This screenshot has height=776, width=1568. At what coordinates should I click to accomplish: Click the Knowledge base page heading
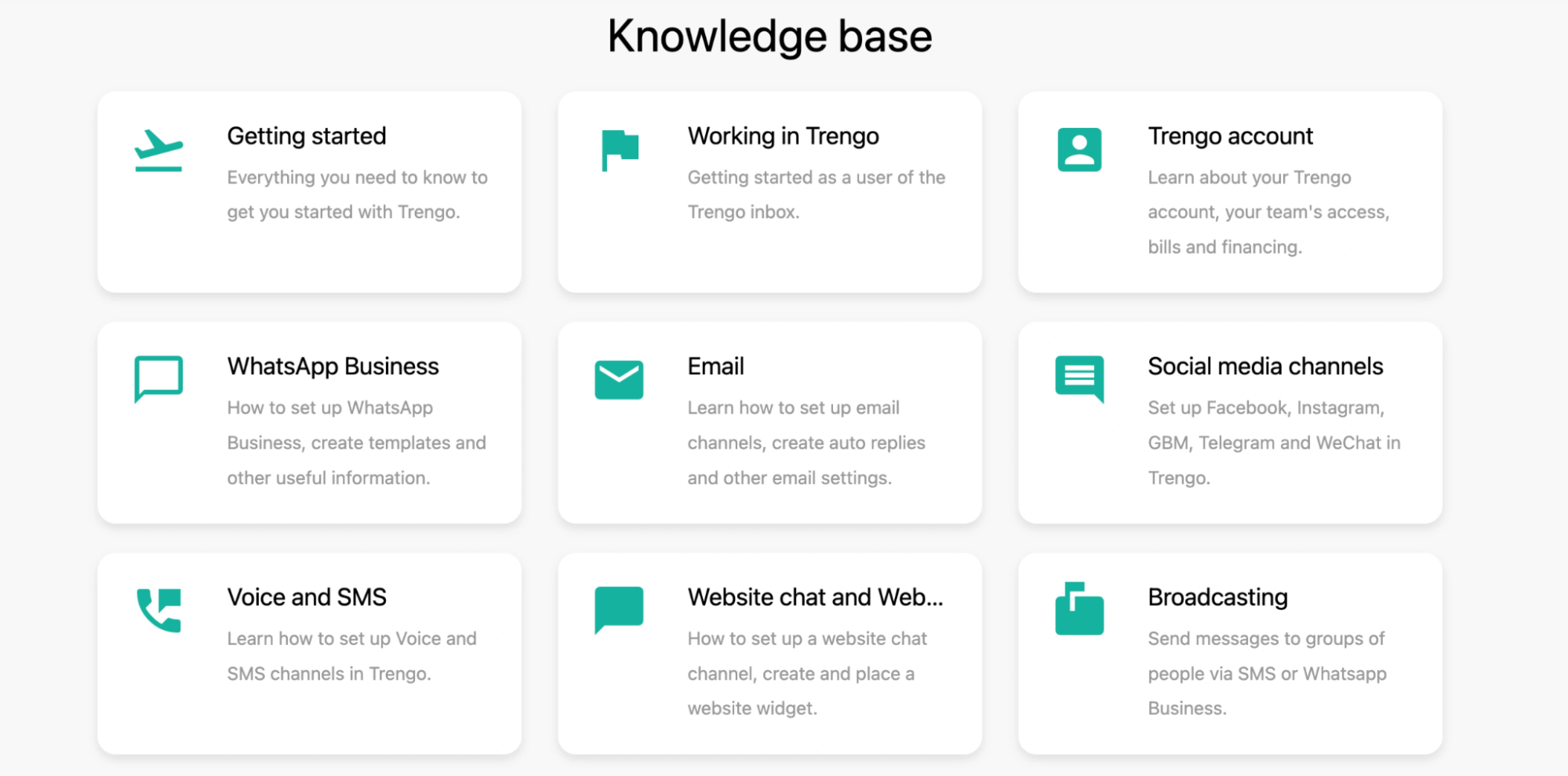(769, 36)
